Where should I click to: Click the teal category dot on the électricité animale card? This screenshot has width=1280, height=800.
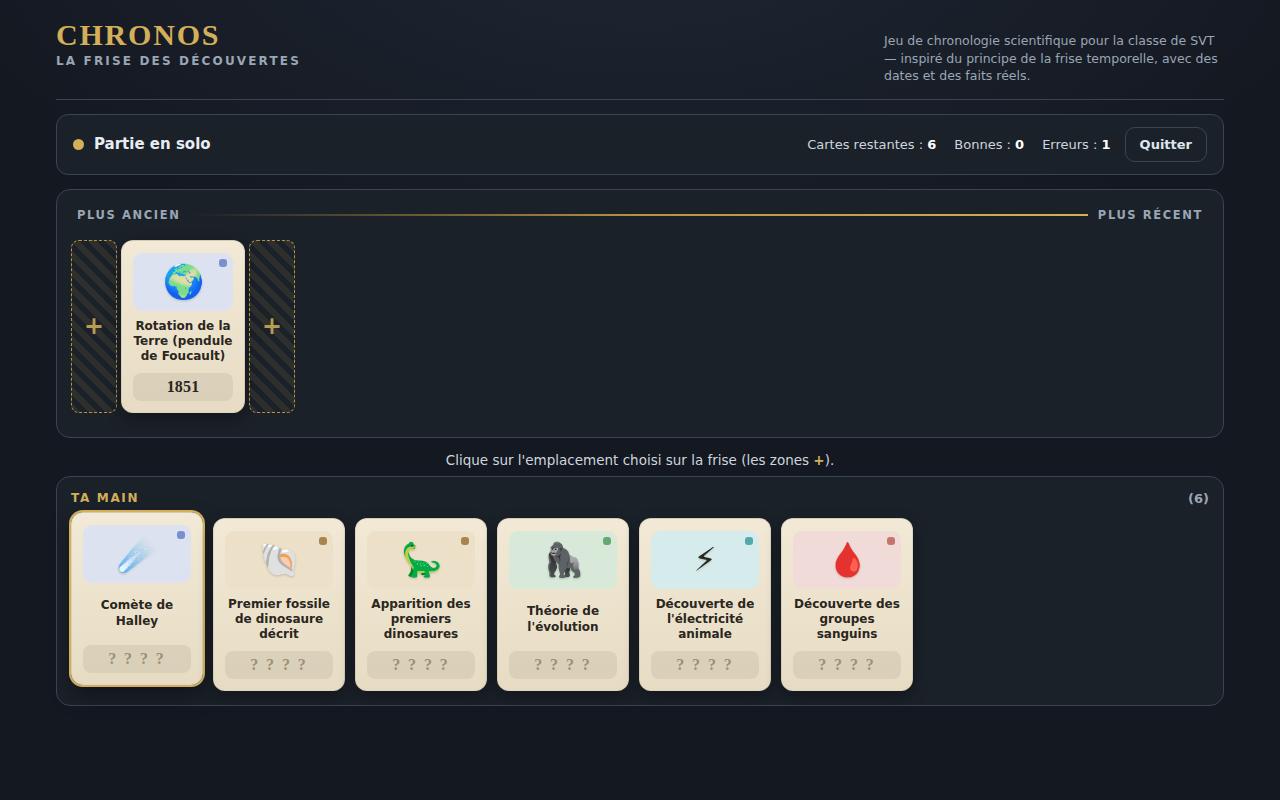[x=749, y=541]
